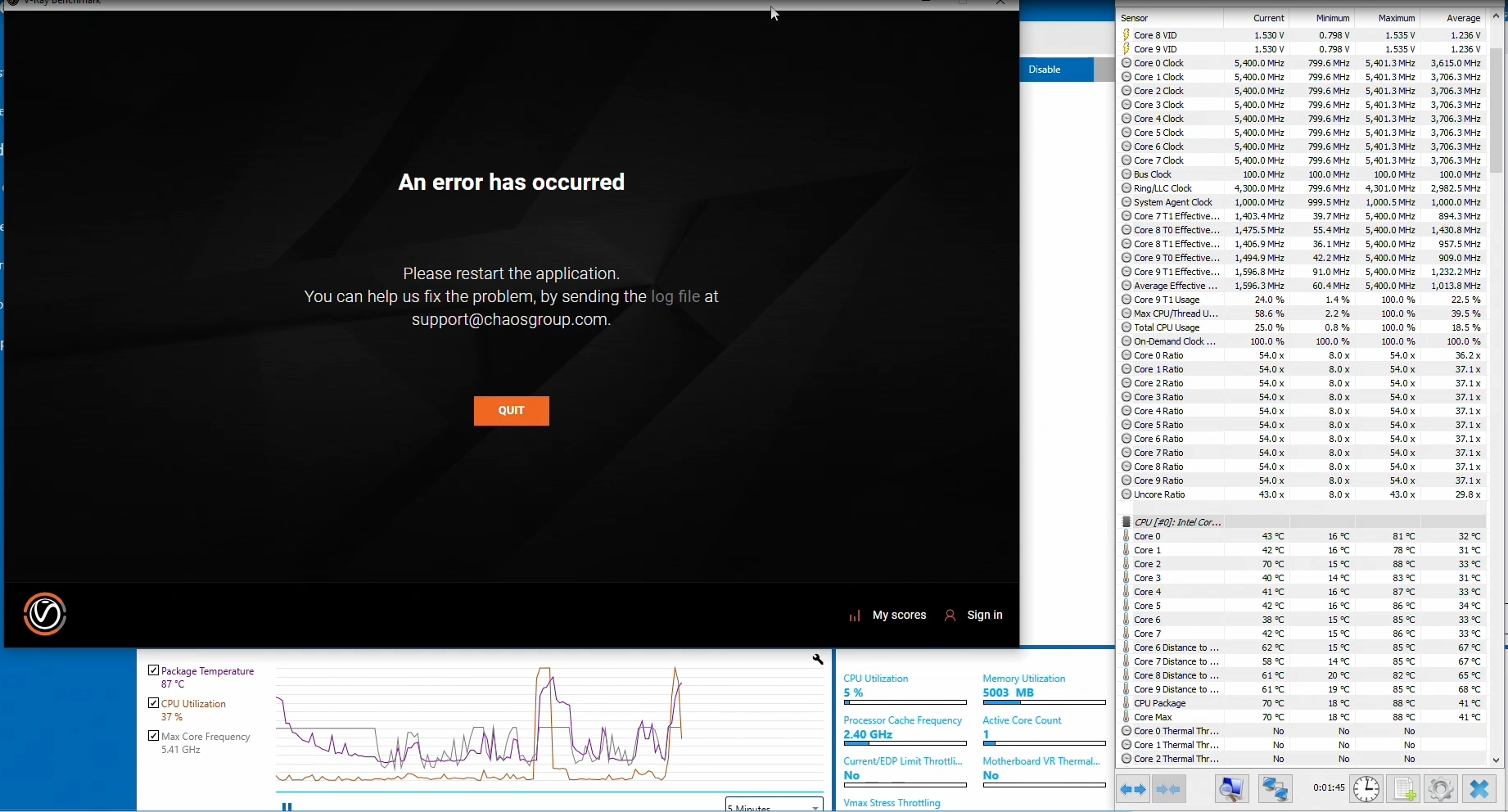The width and height of the screenshot is (1508, 812).
Task: Click the collapse columns arrows icon
Action: pos(1169,790)
